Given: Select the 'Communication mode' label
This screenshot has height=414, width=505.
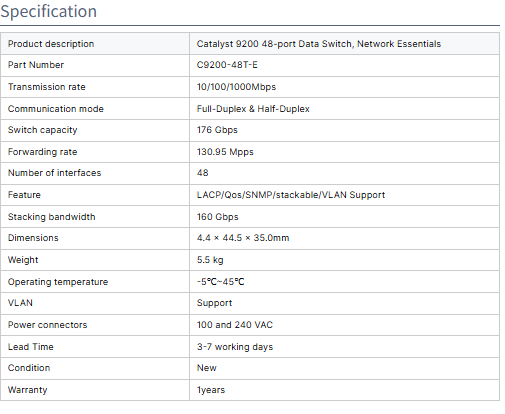Looking at the screenshot, I should pyautogui.click(x=56, y=109).
